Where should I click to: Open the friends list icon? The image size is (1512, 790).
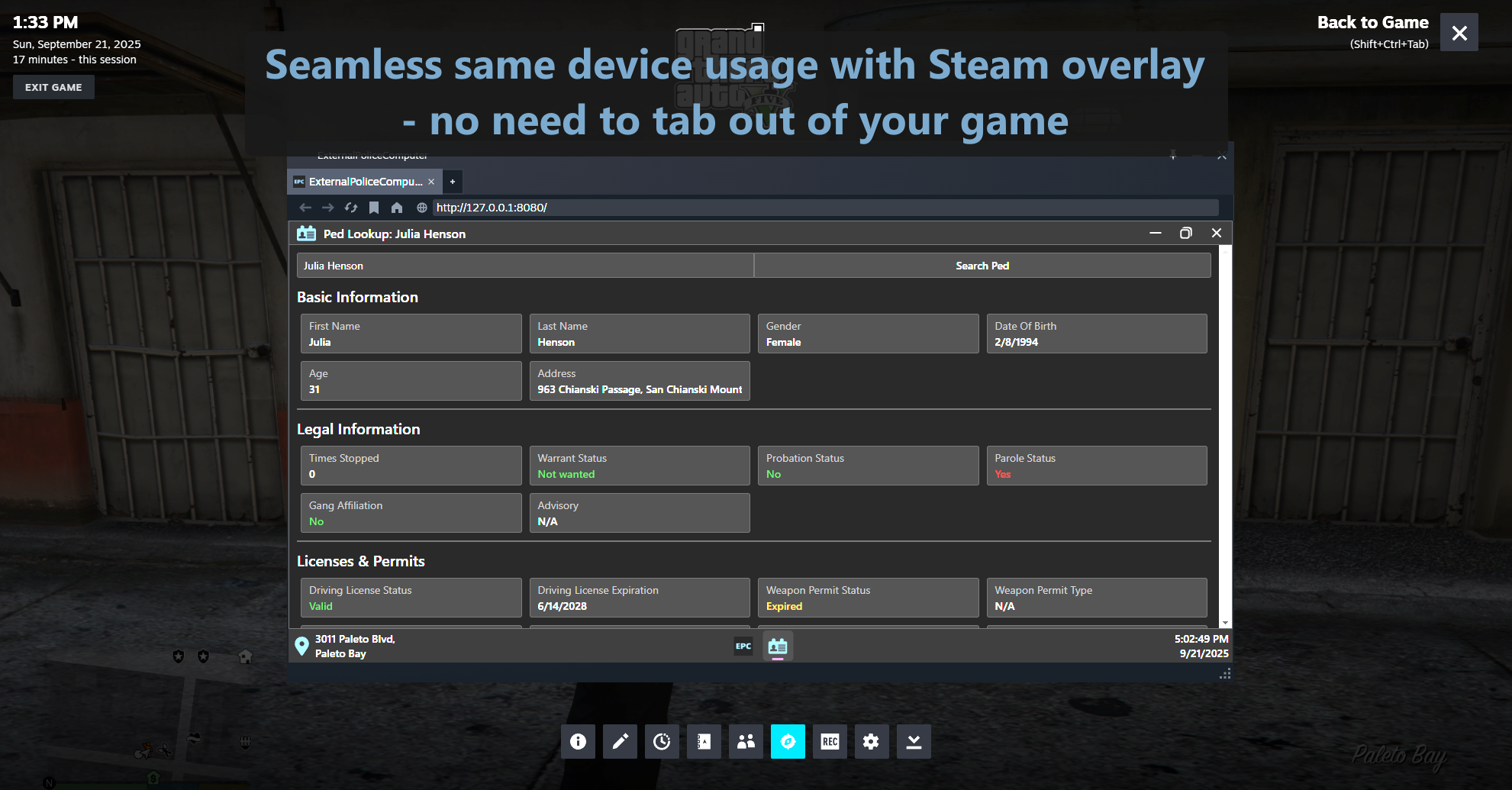(x=746, y=741)
